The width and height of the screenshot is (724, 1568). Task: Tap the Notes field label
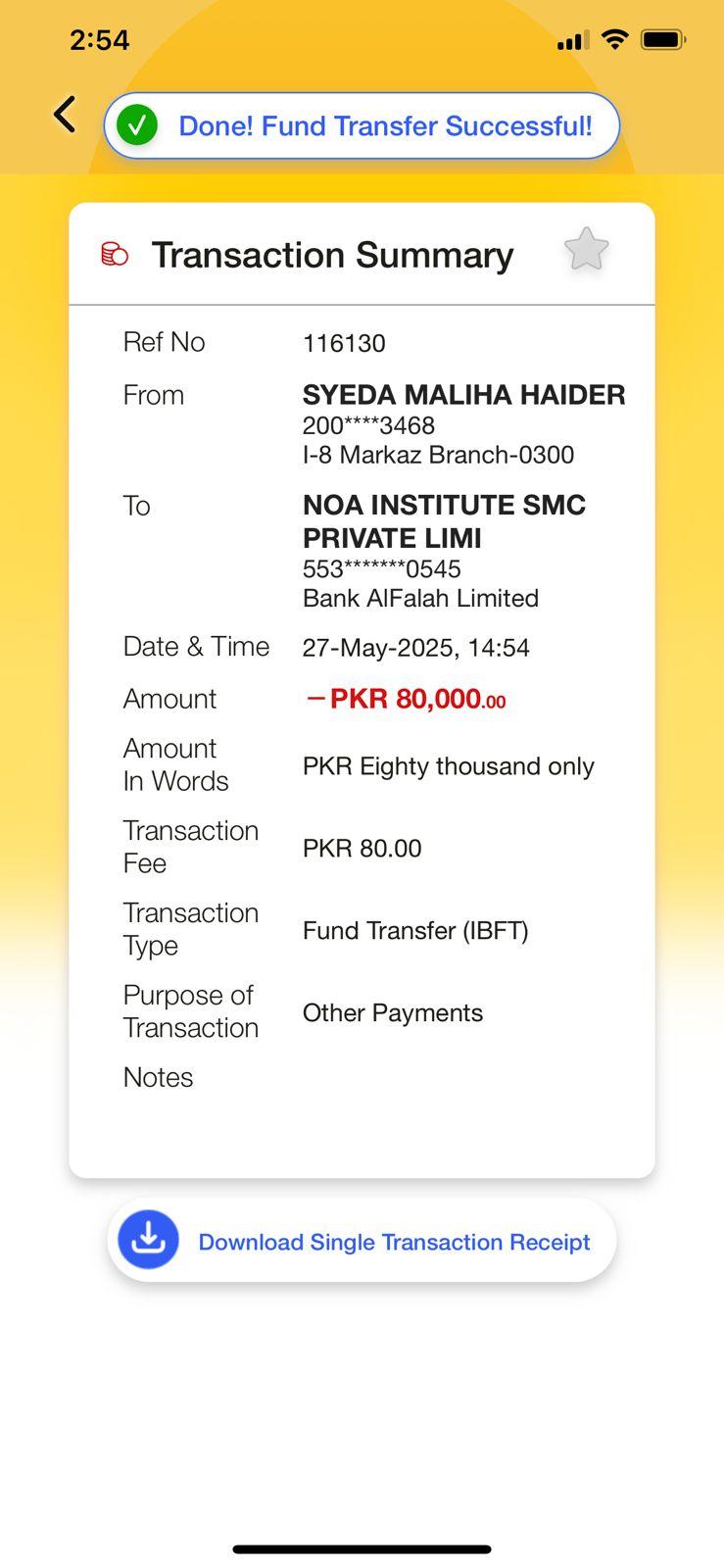(x=158, y=1077)
